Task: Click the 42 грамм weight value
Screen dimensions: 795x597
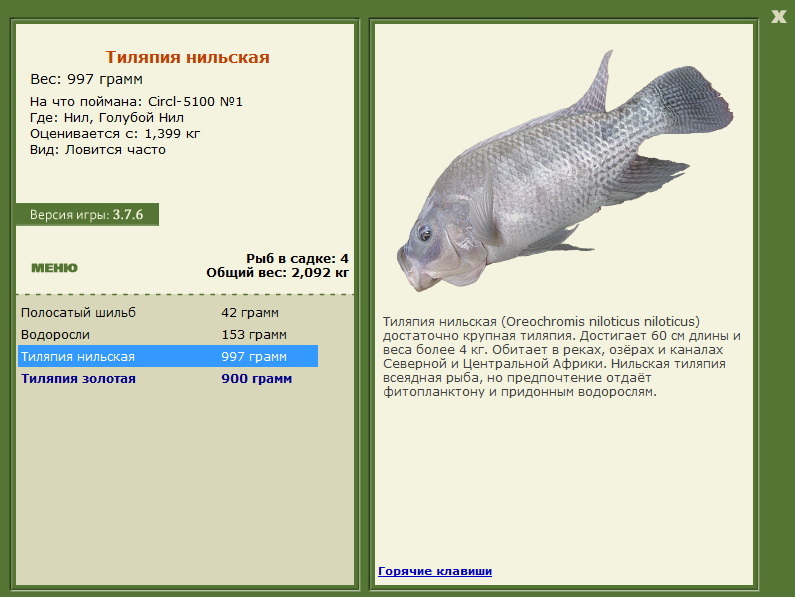Action: coord(250,313)
